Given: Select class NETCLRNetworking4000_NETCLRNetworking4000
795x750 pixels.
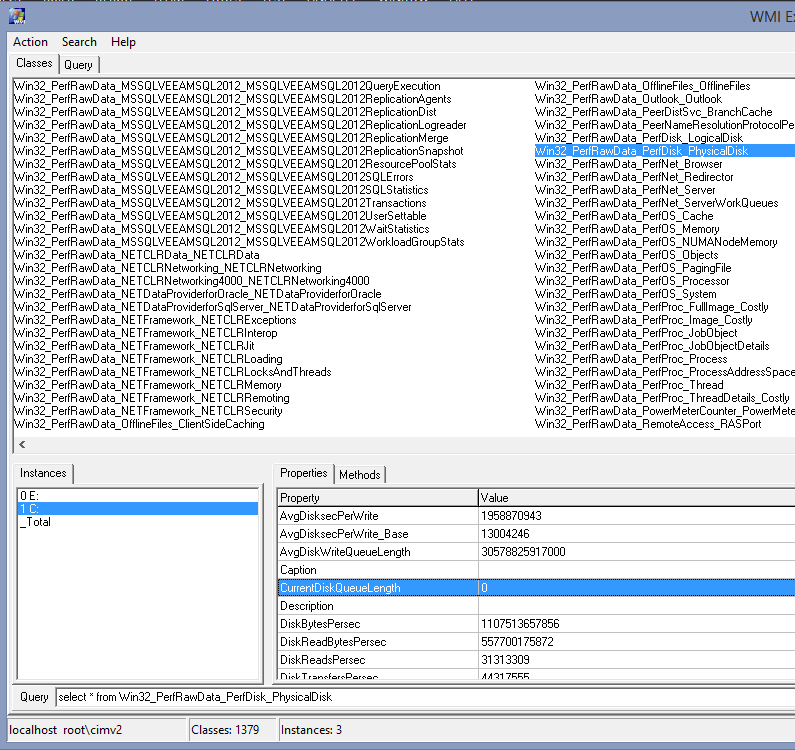Looking at the screenshot, I should (x=192, y=281).
